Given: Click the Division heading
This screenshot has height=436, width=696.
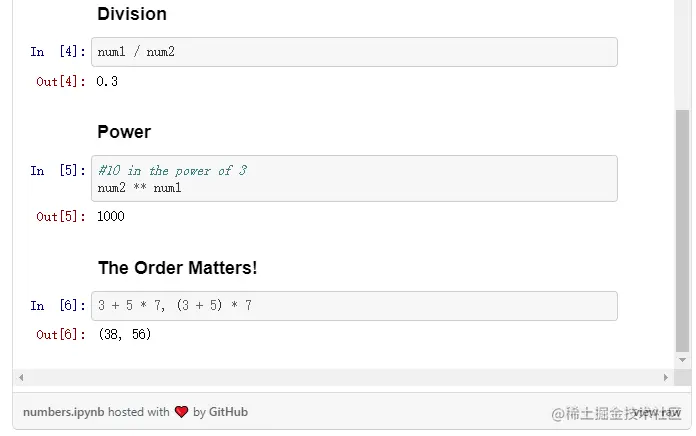Looking at the screenshot, I should tap(132, 14).
